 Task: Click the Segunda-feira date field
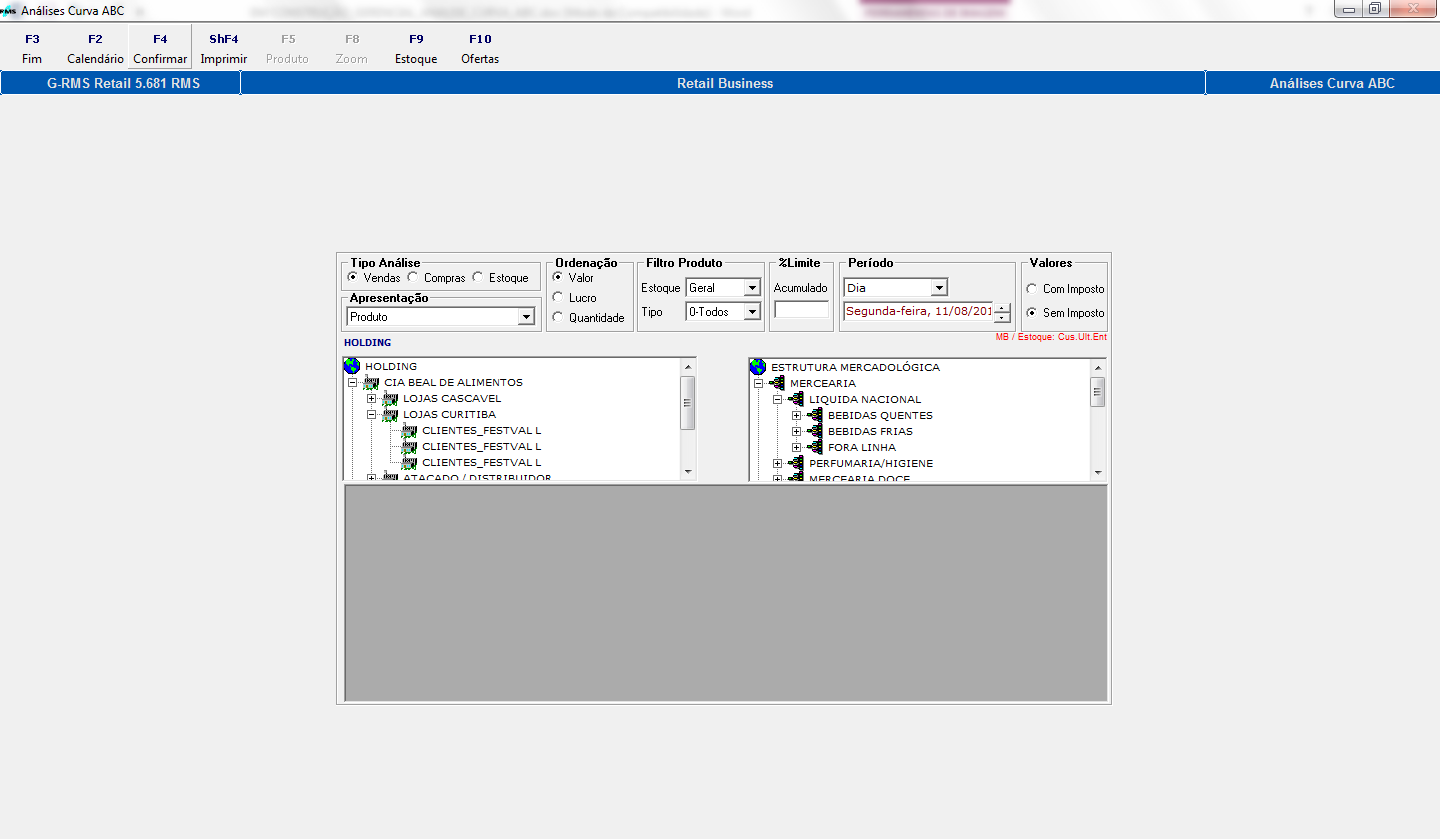[918, 312]
